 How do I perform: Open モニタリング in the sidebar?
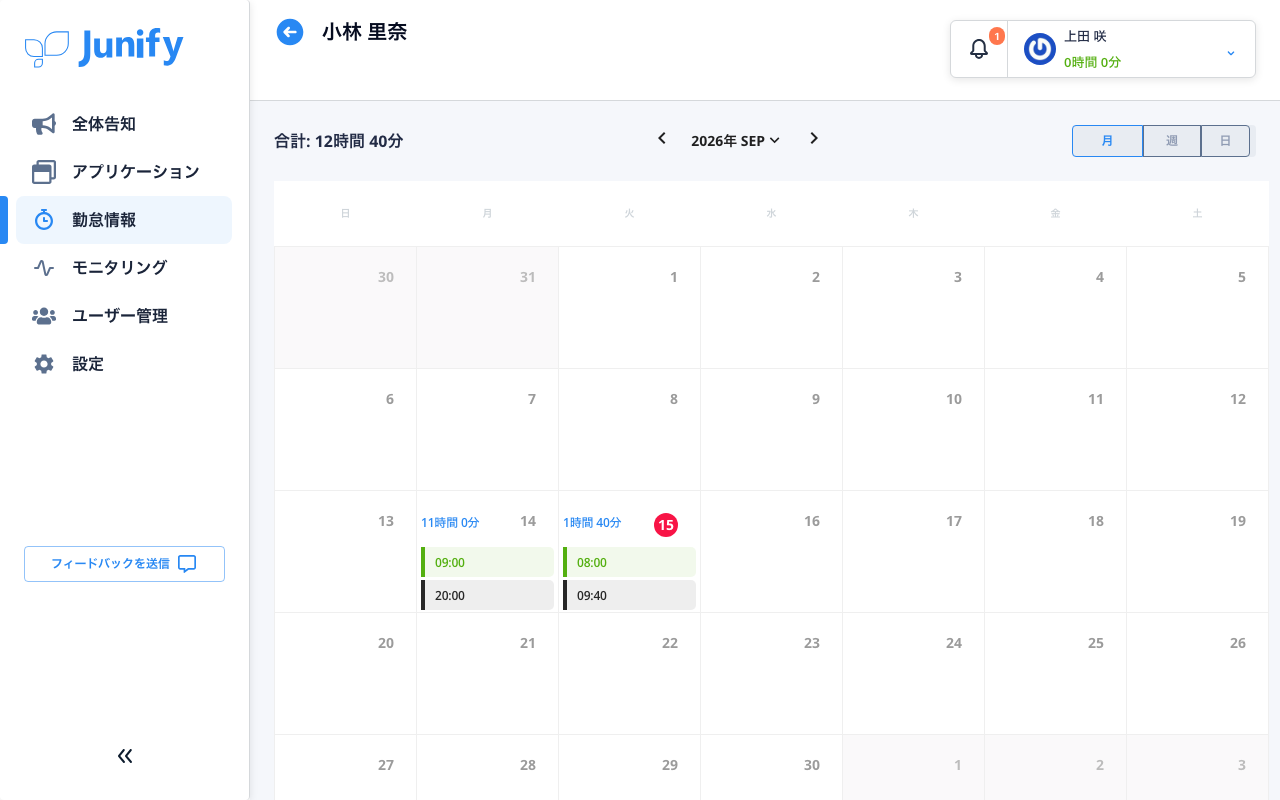tap(124, 268)
